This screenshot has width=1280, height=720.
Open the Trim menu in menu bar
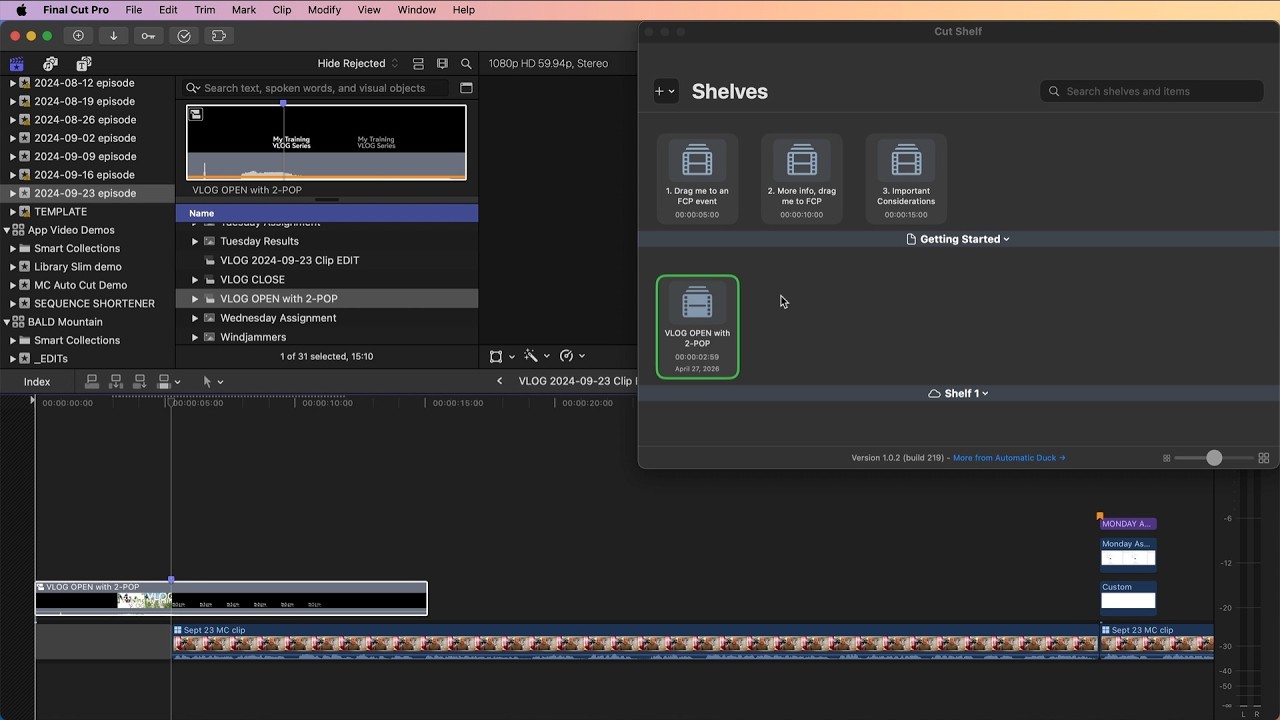coord(204,10)
